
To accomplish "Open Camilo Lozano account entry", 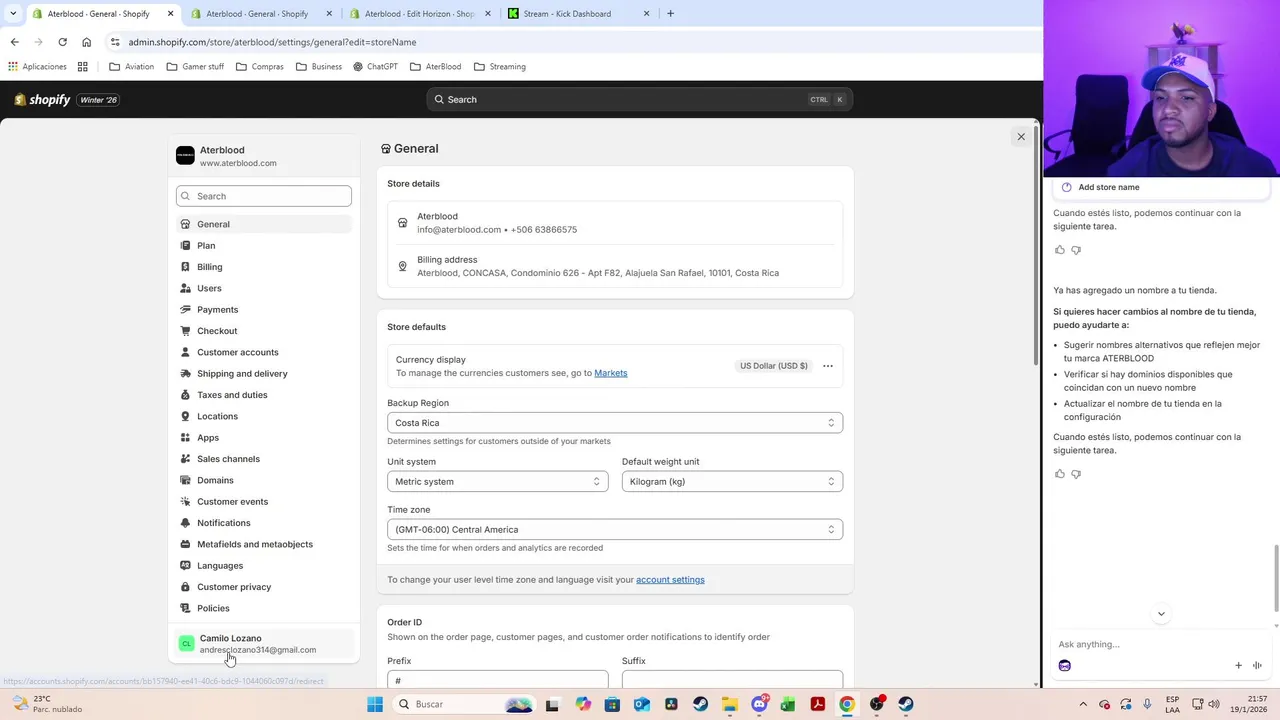I will pos(264,643).
